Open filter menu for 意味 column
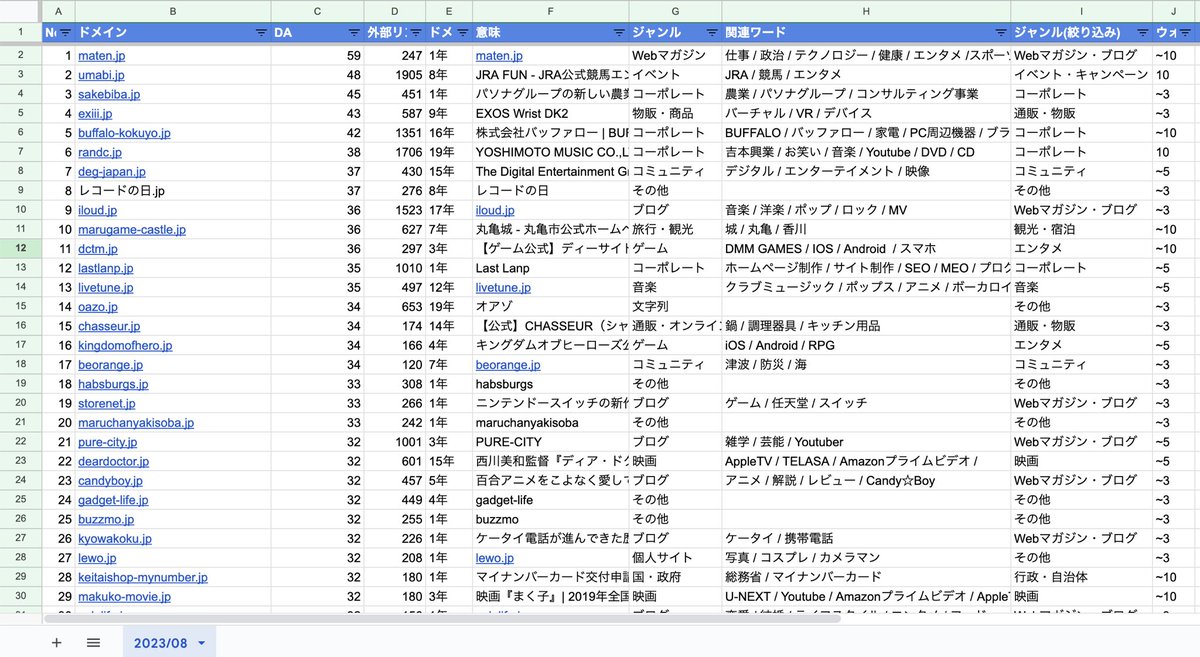This screenshot has height=657, width=1200. [x=619, y=32]
